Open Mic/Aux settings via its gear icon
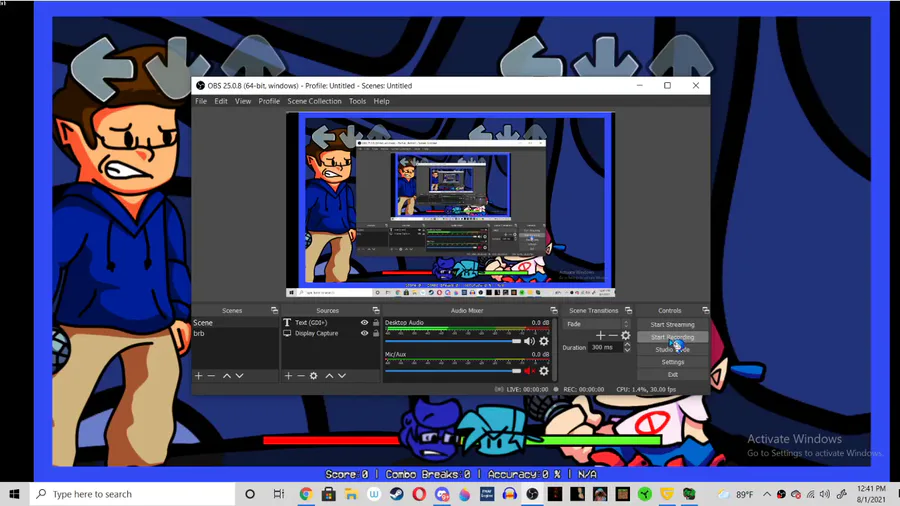900x506 pixels. tap(544, 371)
